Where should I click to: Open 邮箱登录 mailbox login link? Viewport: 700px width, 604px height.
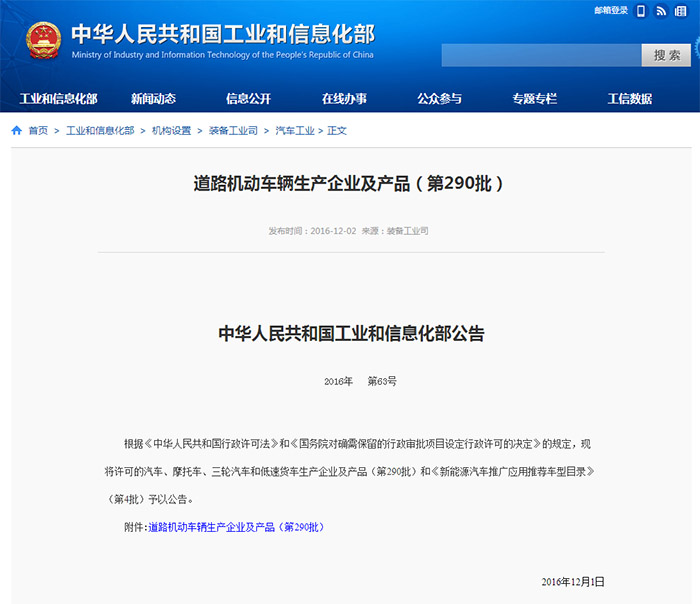(611, 10)
